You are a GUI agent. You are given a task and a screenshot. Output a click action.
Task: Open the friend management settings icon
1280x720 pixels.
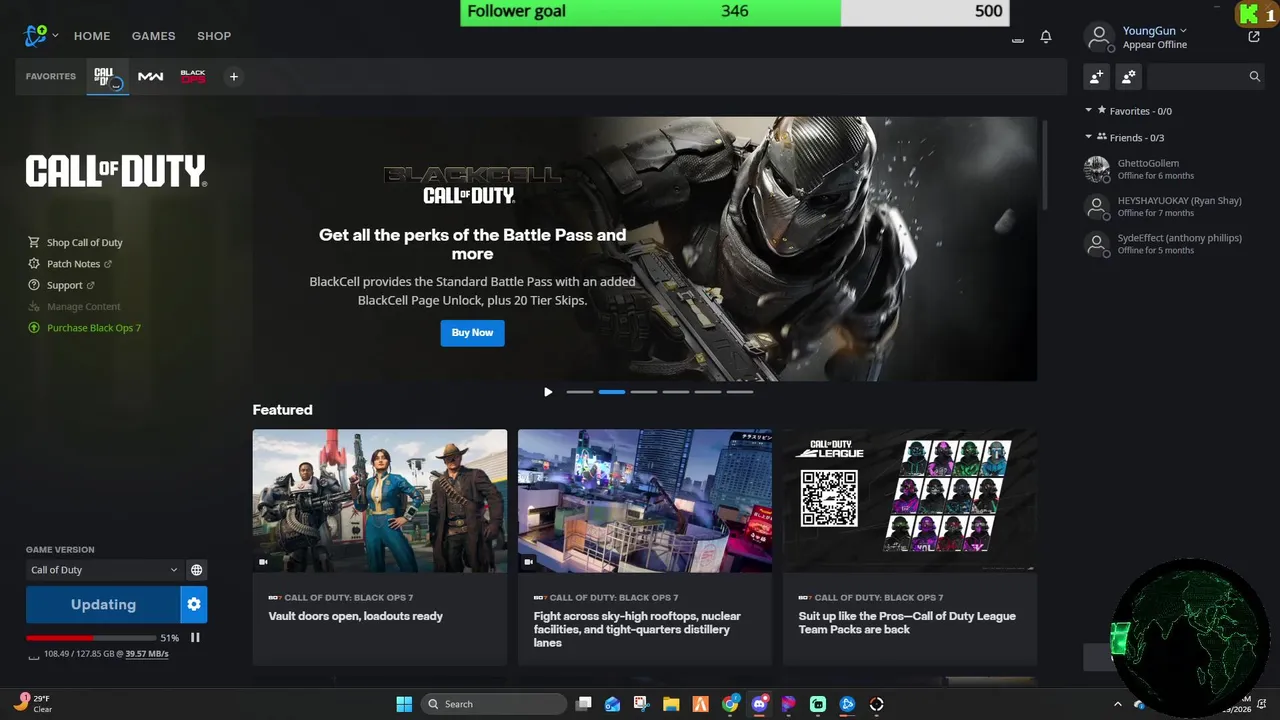click(x=1128, y=76)
